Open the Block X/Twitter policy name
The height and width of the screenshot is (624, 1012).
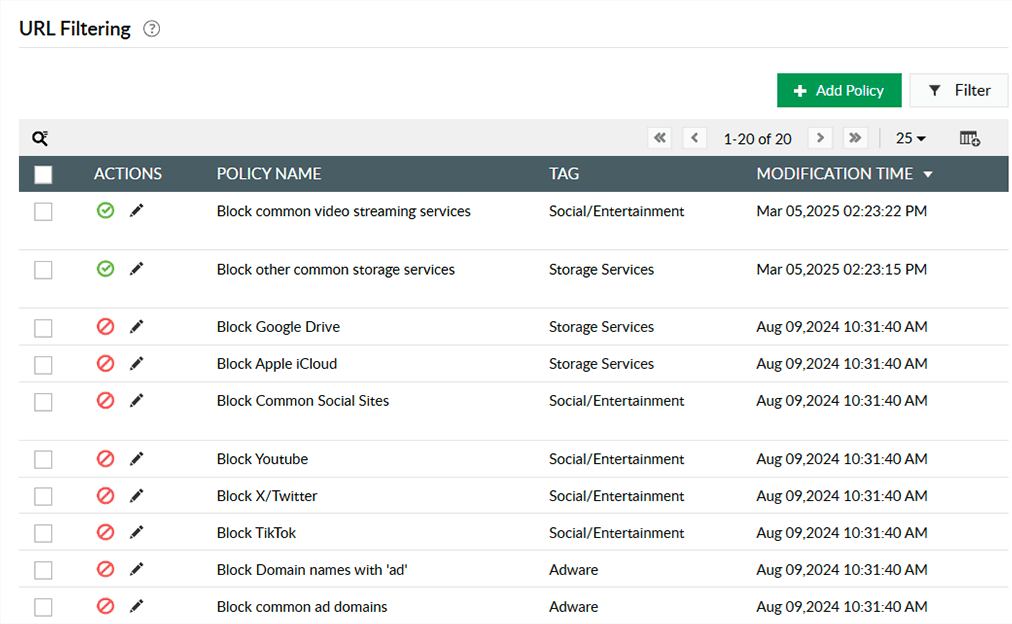coord(267,496)
